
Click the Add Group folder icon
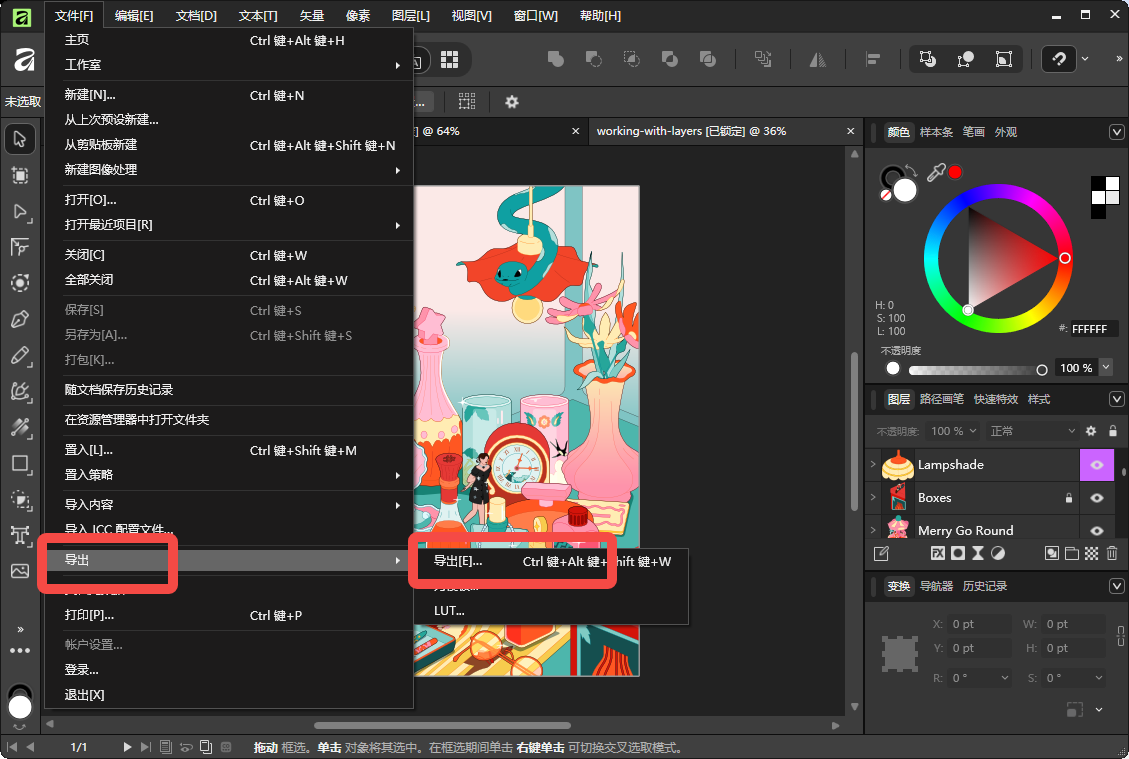[1071, 553]
